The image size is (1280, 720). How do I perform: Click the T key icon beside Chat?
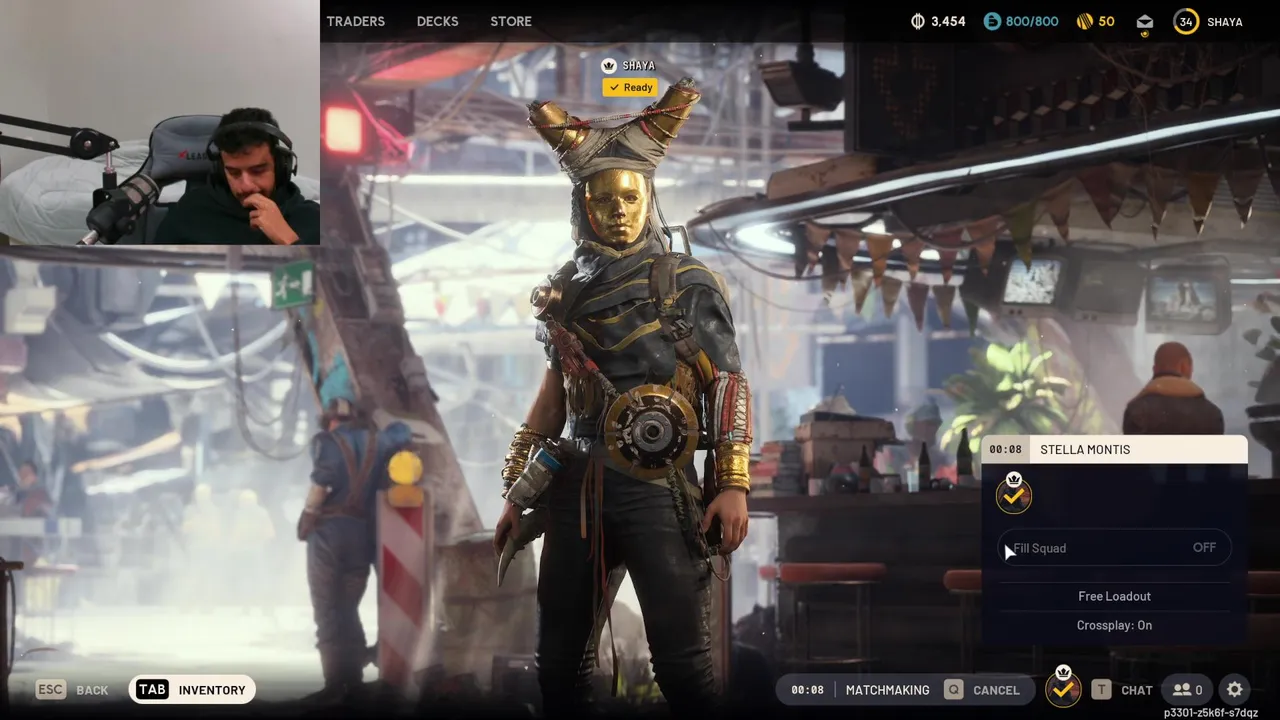1101,690
